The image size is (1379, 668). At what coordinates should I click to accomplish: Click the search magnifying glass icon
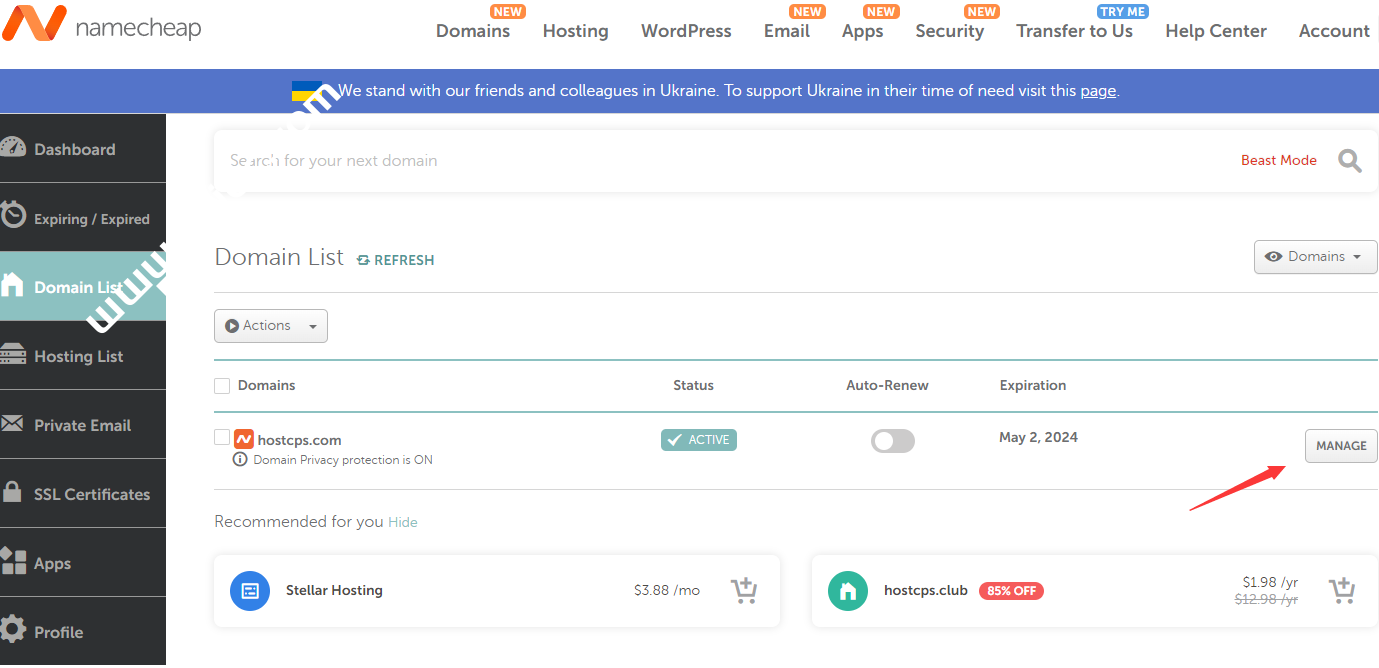[x=1349, y=160]
